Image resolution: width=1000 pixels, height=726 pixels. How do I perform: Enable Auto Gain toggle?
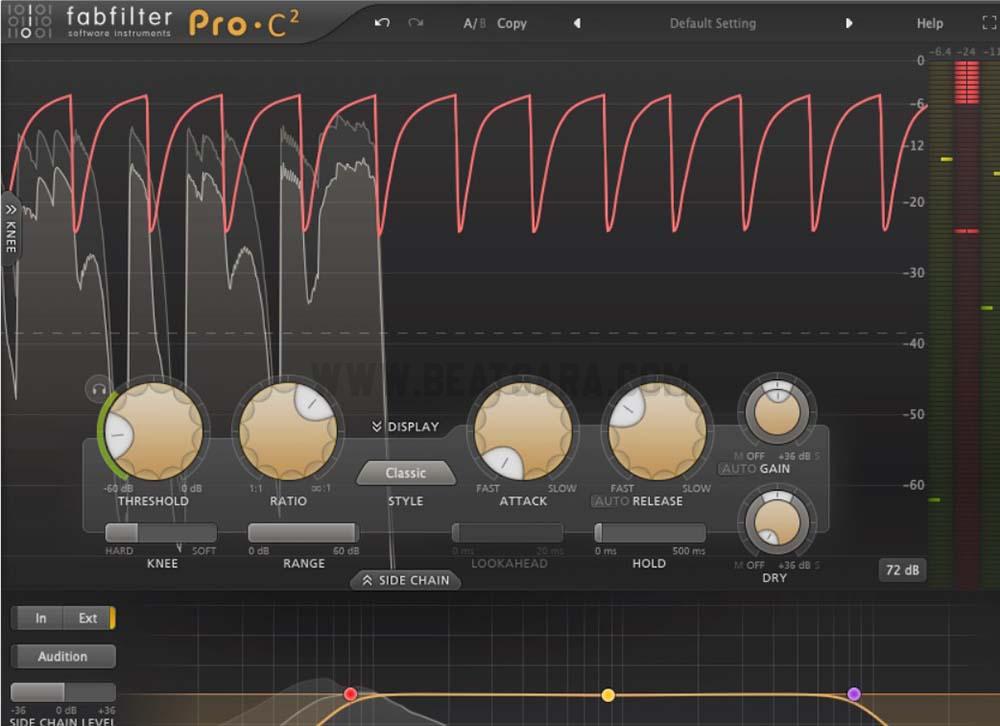pyautogui.click(x=738, y=469)
